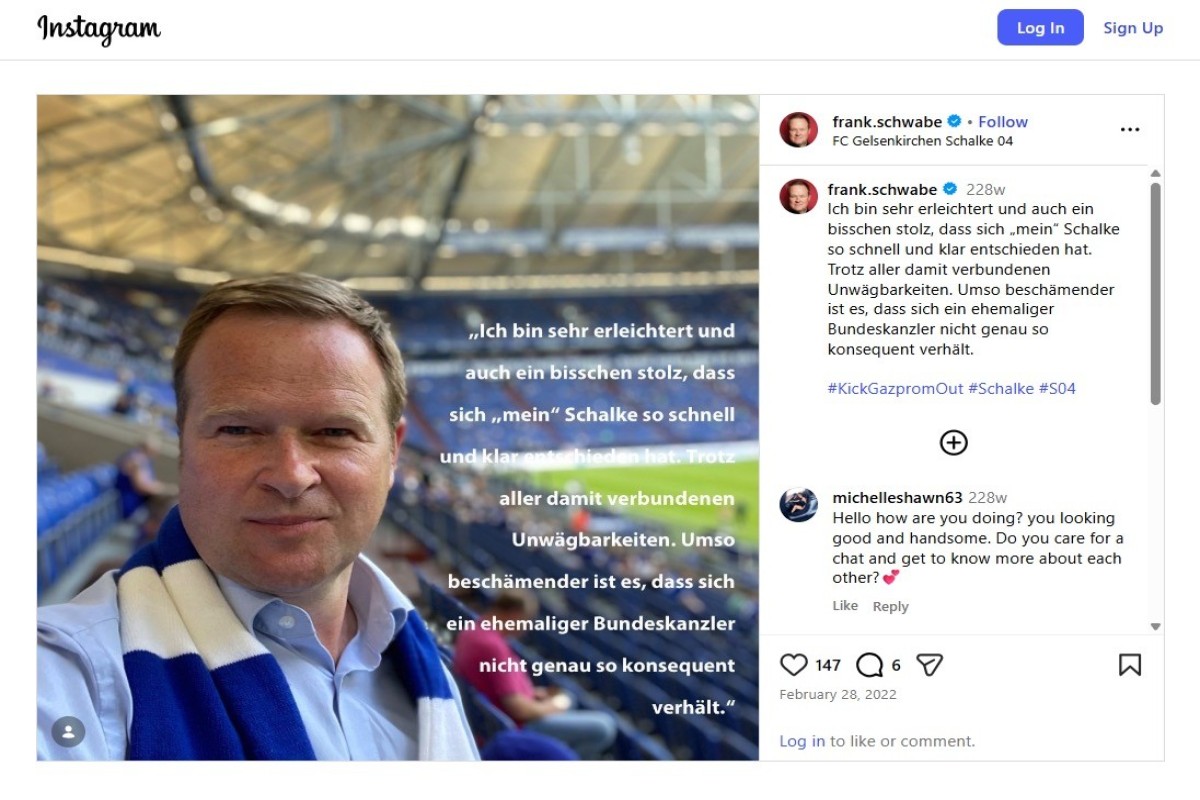The image size is (1200, 800).
Task: Click the comments scrollbar down arrow
Action: [x=1156, y=627]
